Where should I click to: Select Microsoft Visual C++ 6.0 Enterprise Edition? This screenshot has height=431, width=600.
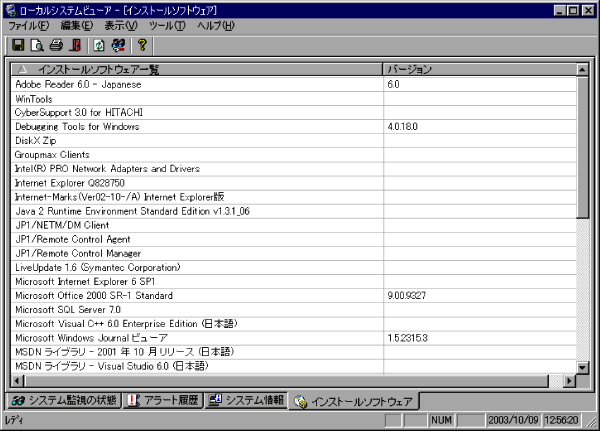click(x=294, y=324)
